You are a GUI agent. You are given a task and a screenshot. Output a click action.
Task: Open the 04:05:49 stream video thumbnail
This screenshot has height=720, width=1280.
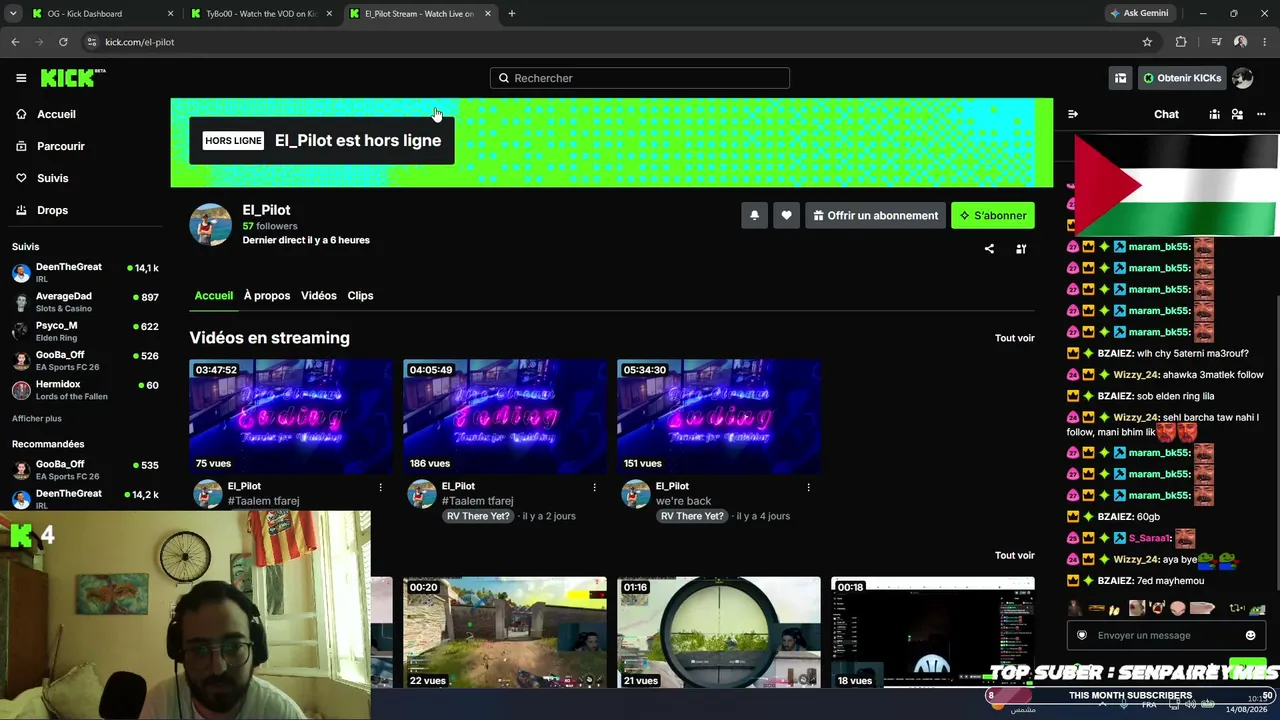505,417
